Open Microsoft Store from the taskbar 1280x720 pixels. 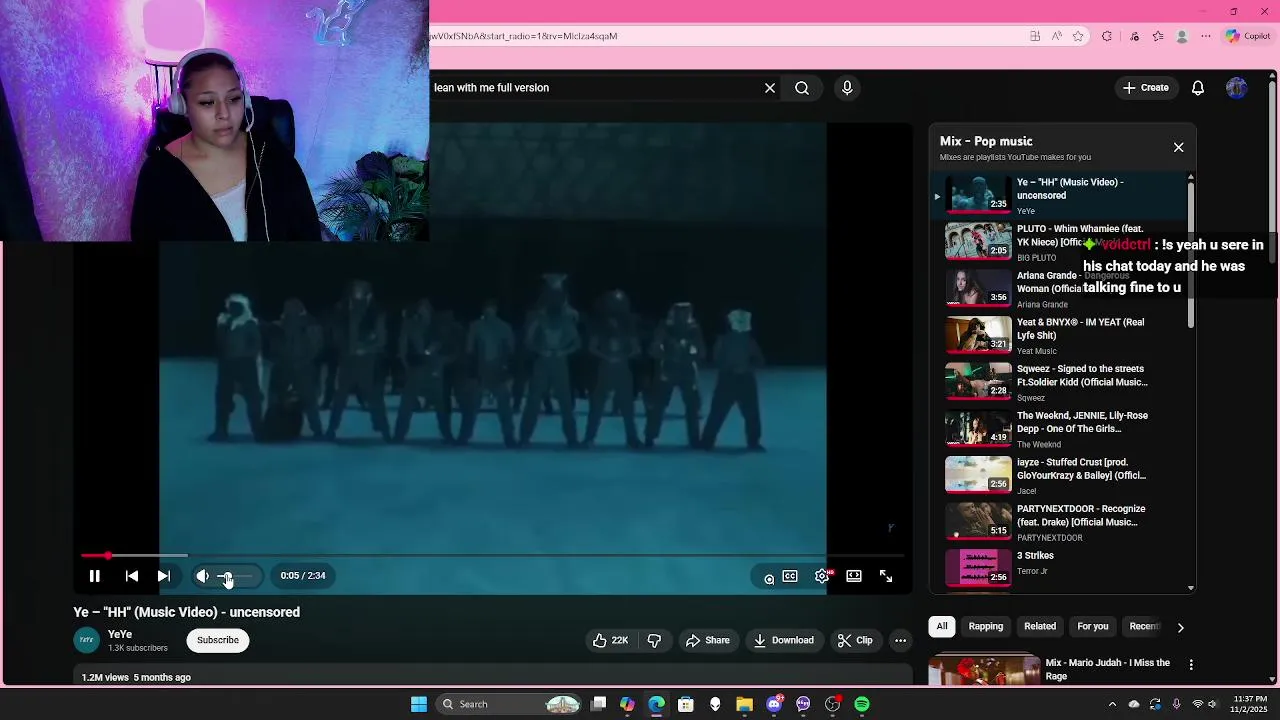[x=685, y=704]
